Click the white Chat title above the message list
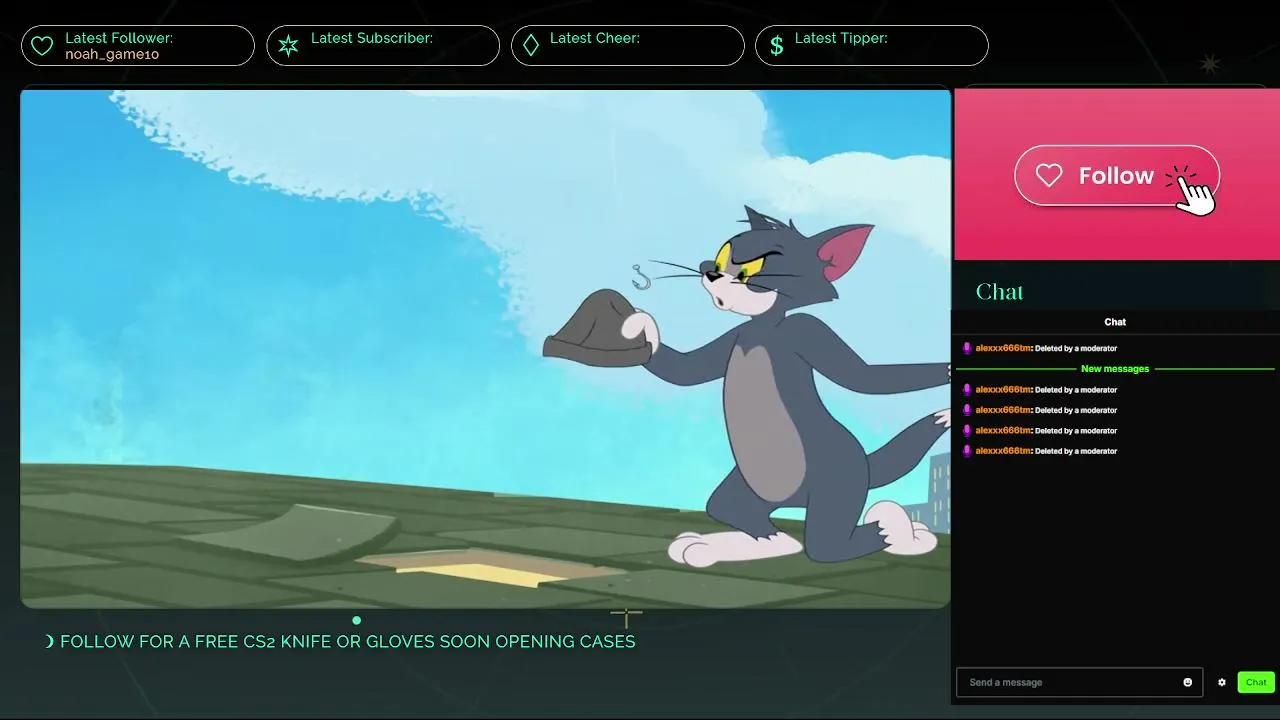This screenshot has height=720, width=1280. [1115, 322]
